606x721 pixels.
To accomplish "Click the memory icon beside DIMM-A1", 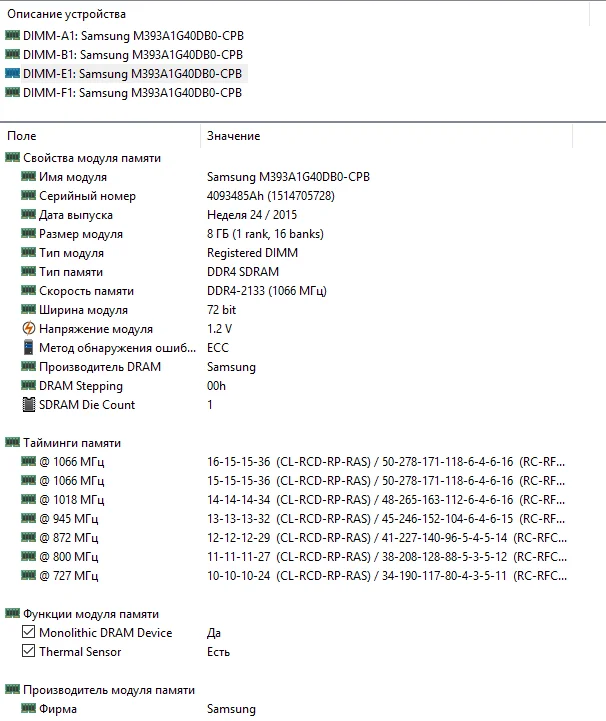I will (12, 35).
